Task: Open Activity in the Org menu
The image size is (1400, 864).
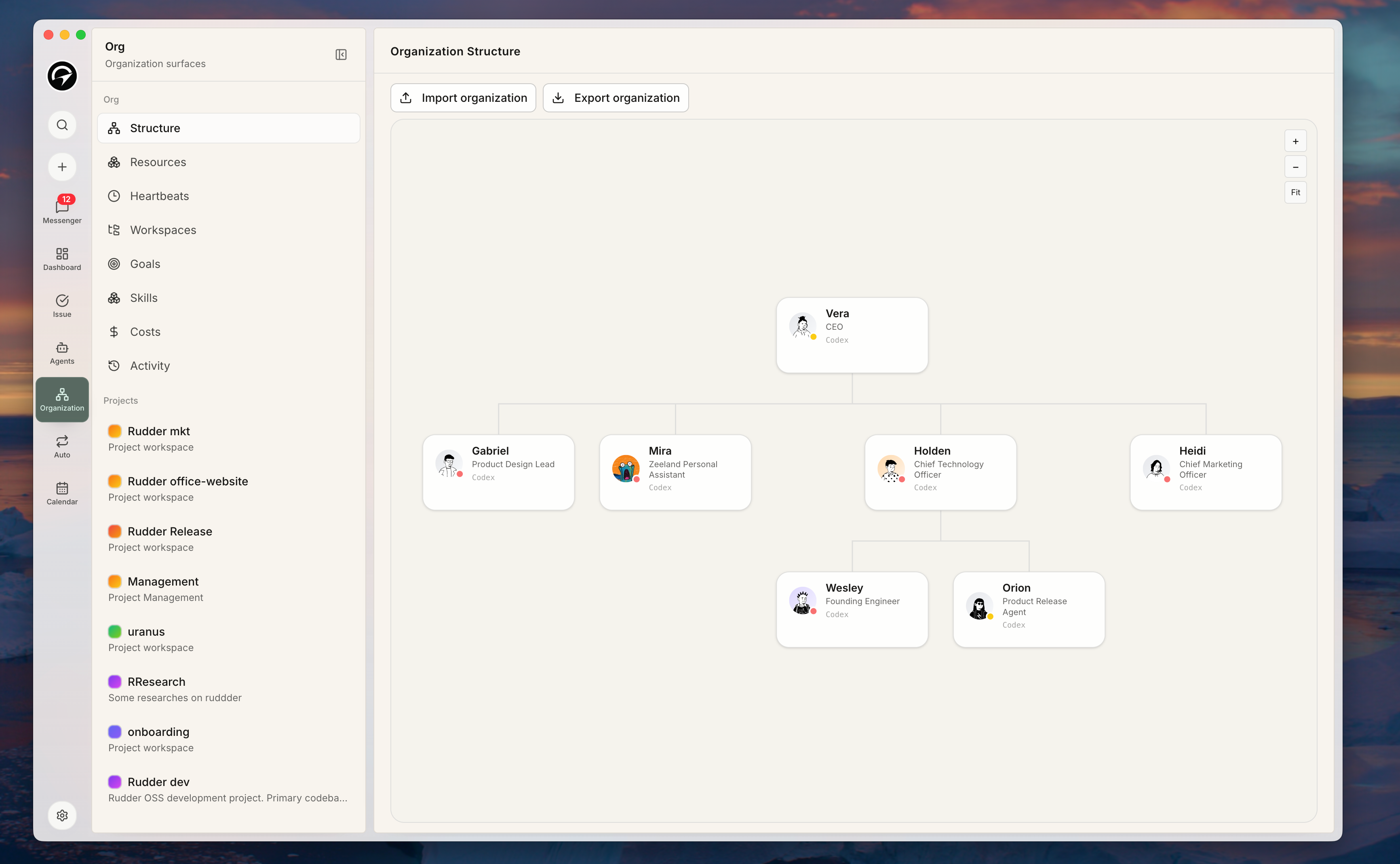Action: [229, 366]
